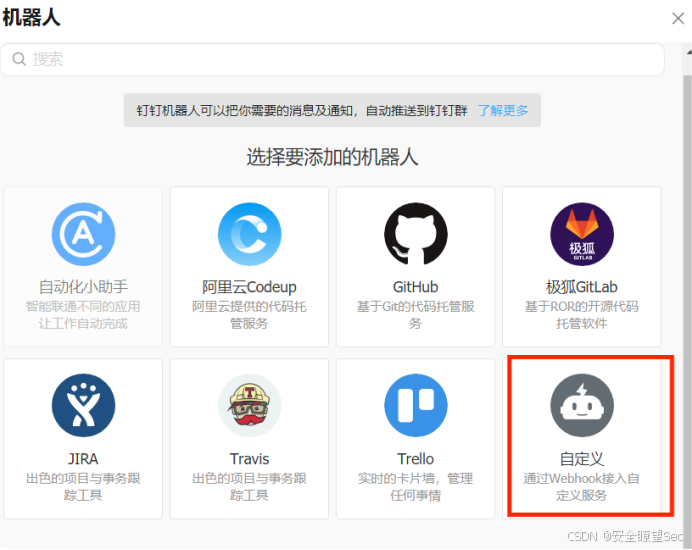Select the 极狐GitLab fox icon
Viewport: 692px width, 550px height.
(x=582, y=234)
